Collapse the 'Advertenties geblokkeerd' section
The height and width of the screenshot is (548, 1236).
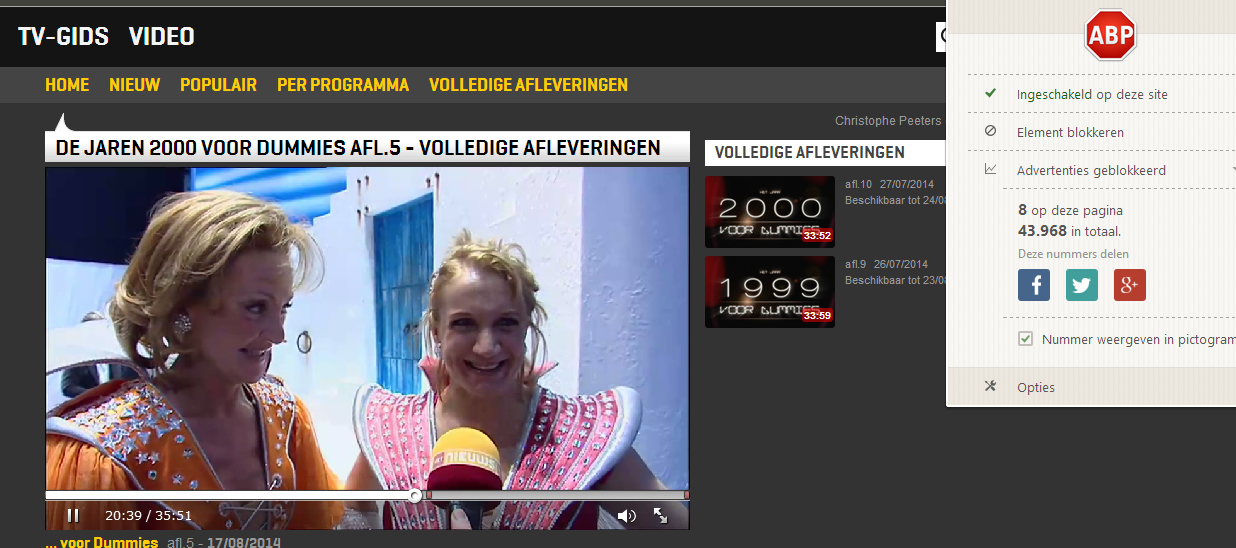(1232, 170)
